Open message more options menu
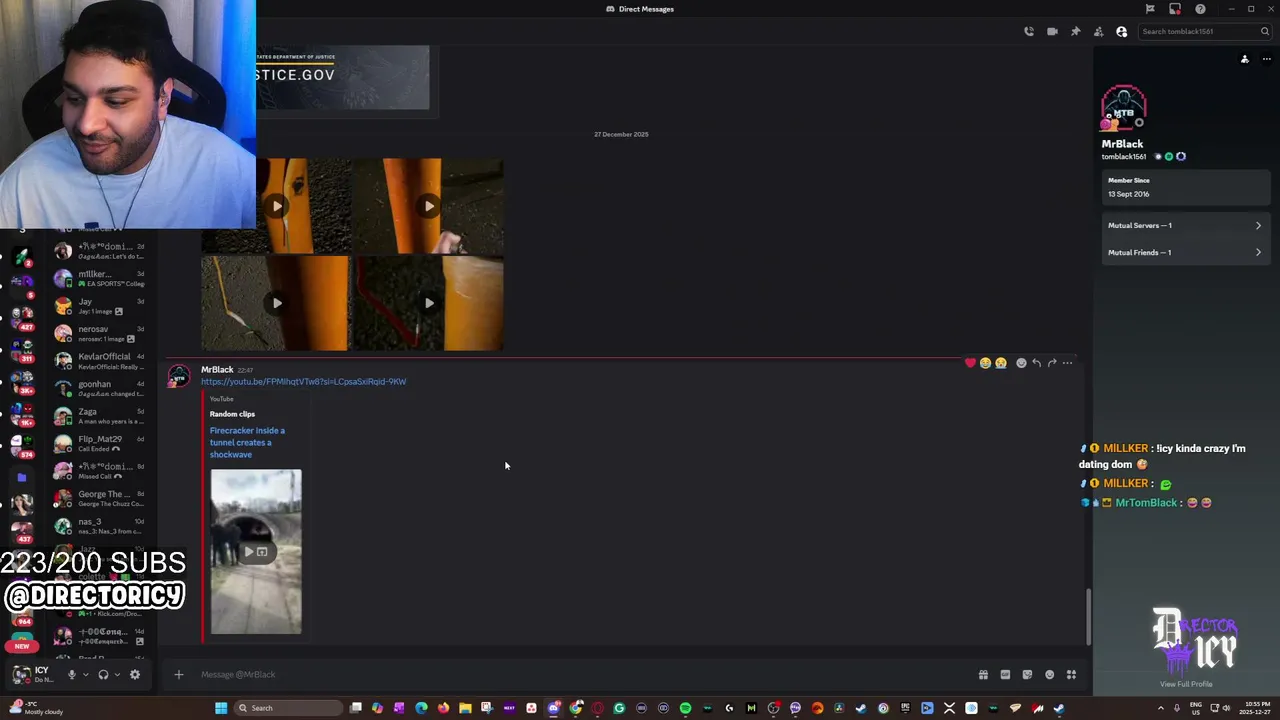 click(x=1068, y=363)
